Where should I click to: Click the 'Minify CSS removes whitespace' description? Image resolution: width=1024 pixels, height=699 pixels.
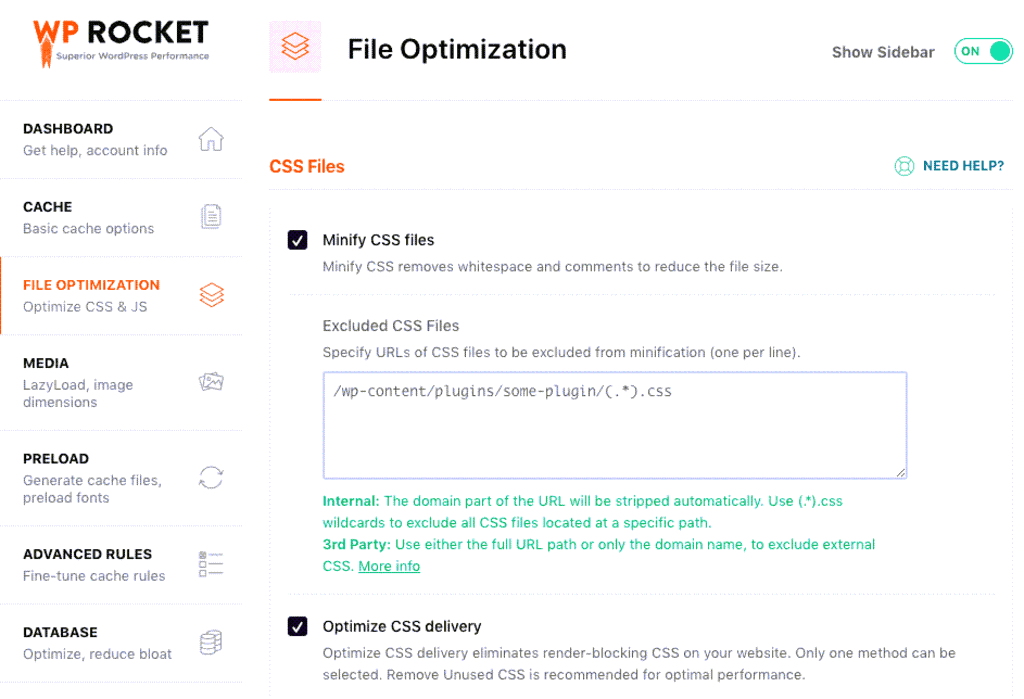(552, 267)
